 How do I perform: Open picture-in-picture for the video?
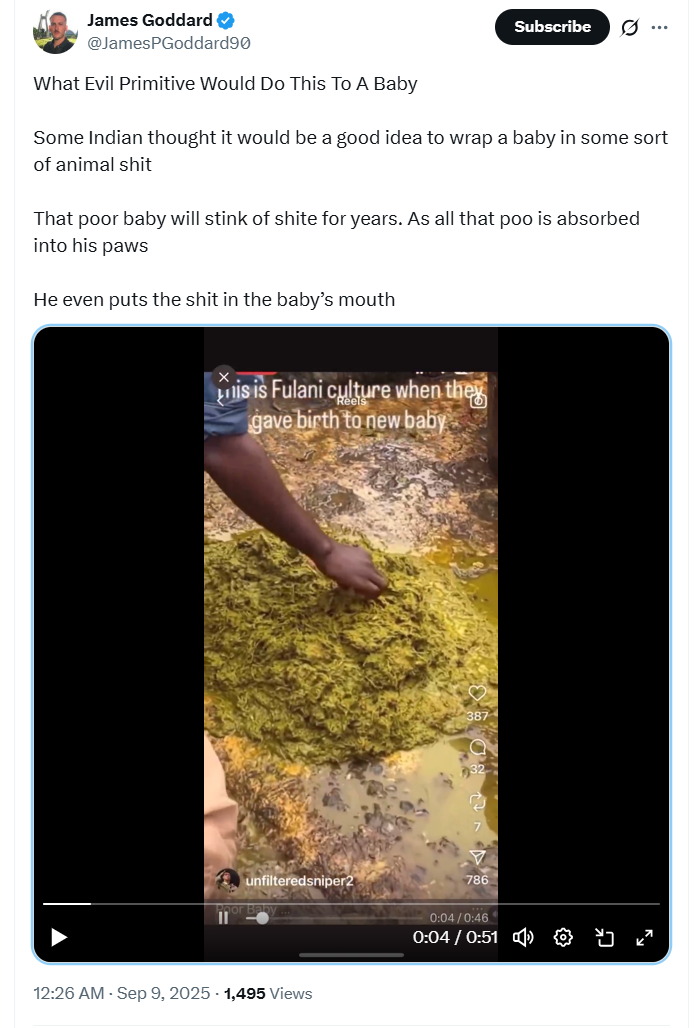pyautogui.click(x=604, y=937)
